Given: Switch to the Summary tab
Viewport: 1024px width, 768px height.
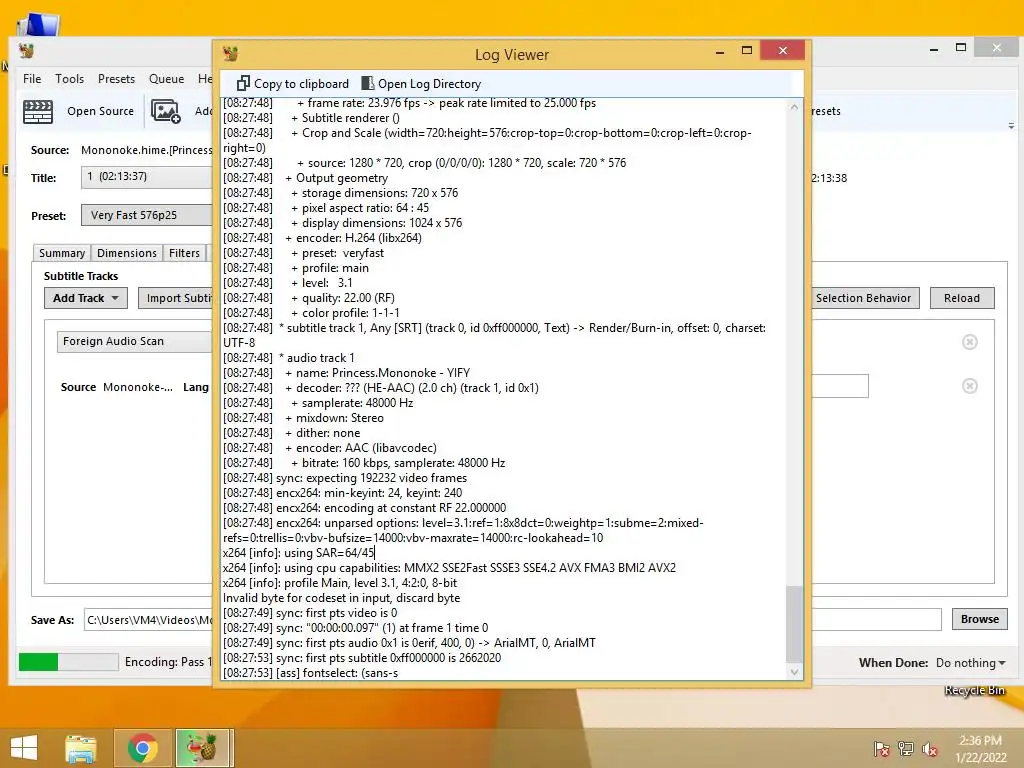Looking at the screenshot, I should (x=61, y=253).
